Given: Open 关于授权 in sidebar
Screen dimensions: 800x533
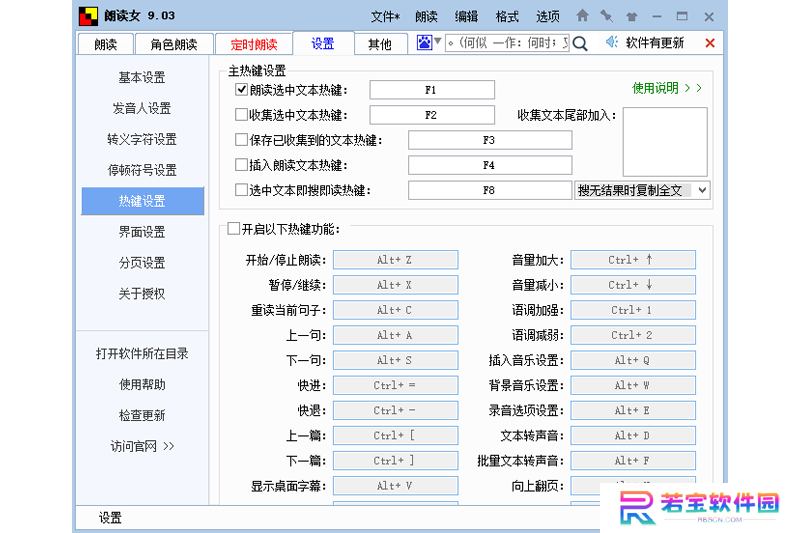Looking at the screenshot, I should [x=142, y=294].
